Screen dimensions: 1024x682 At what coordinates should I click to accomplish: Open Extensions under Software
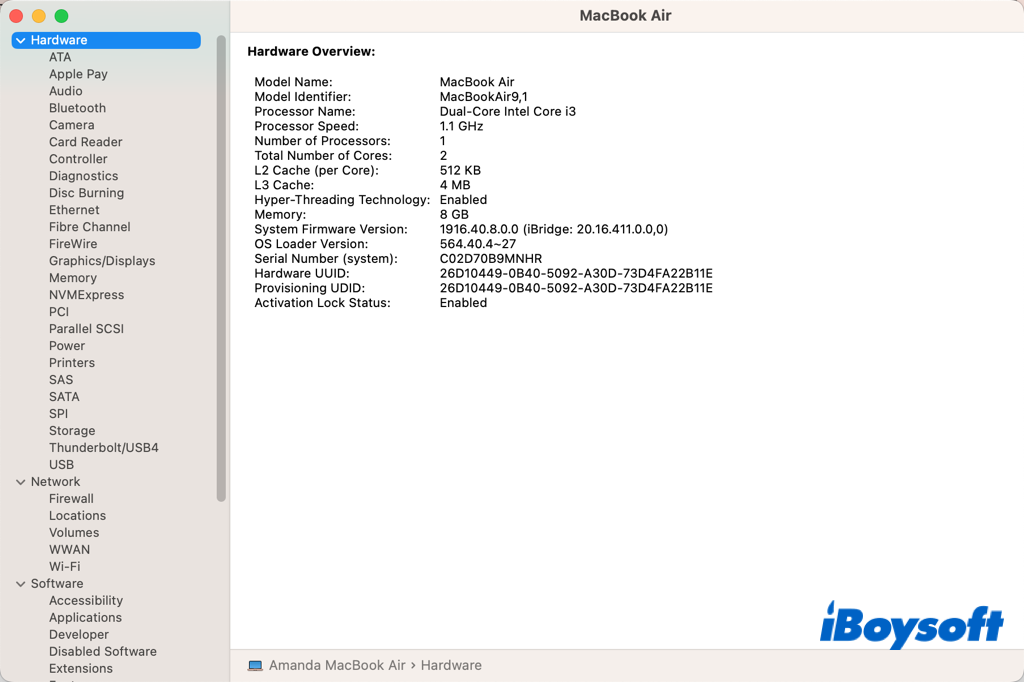click(x=80, y=669)
